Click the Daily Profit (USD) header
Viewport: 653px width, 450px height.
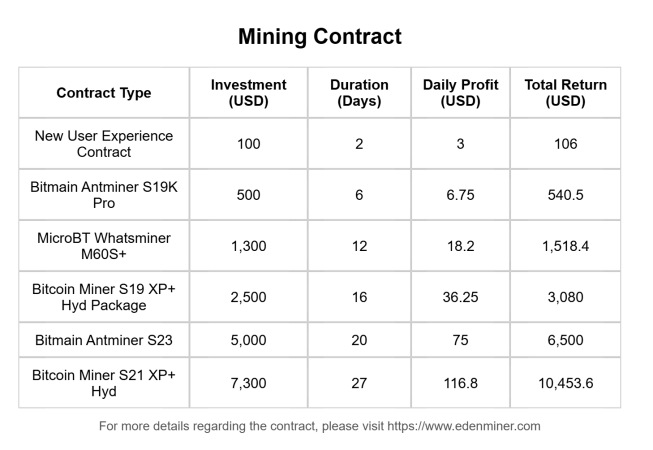click(x=460, y=93)
